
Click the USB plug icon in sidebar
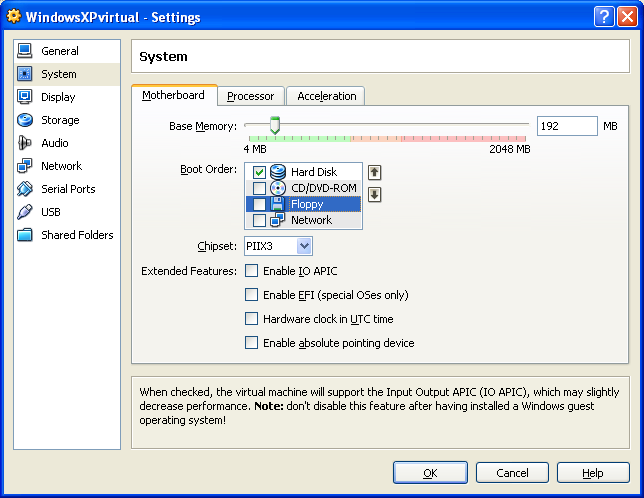[25, 212]
